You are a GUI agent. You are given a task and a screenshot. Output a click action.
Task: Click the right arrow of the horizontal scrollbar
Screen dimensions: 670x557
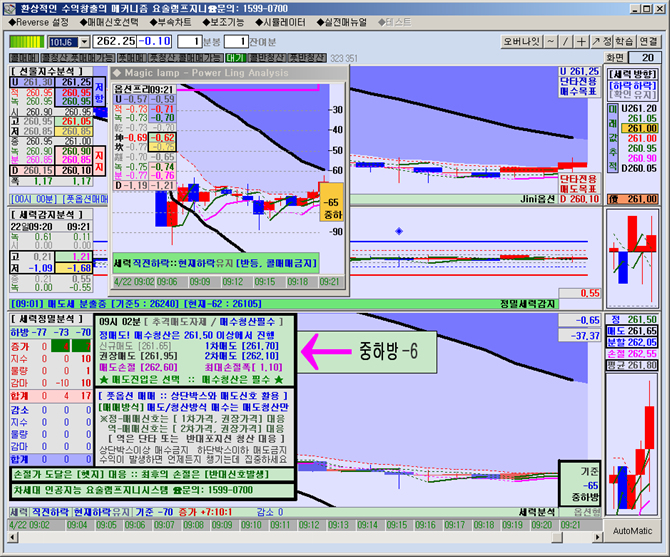[x=598, y=537]
